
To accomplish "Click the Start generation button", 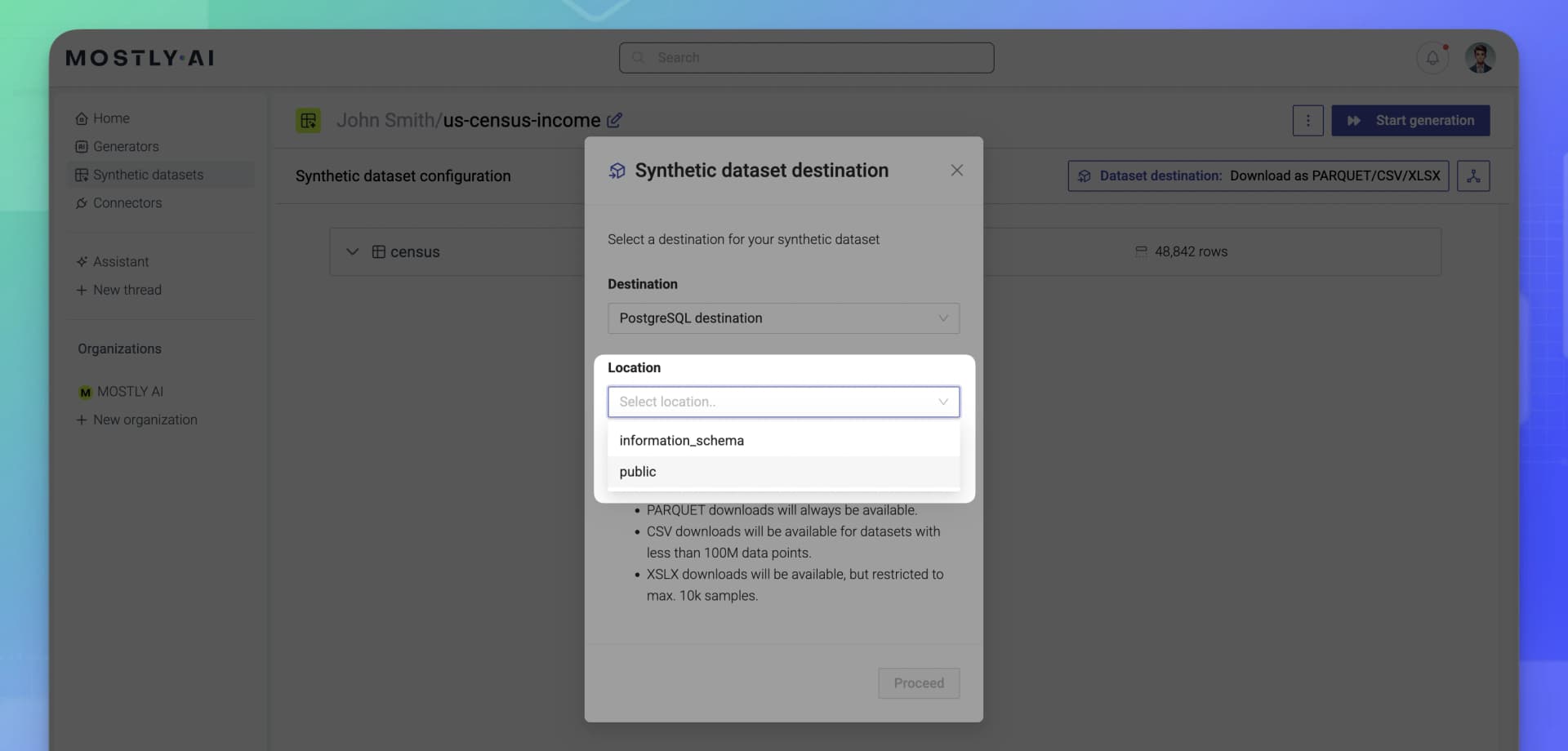I will click(1410, 120).
